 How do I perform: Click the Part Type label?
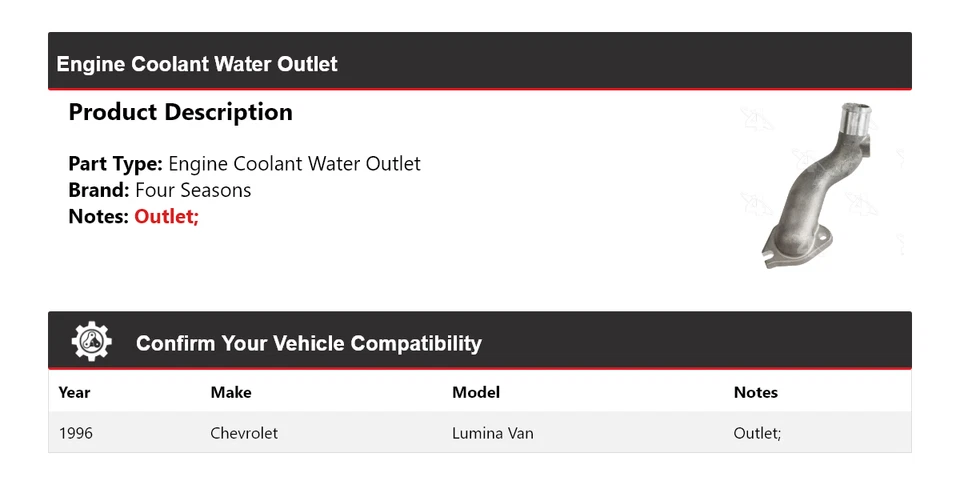click(x=115, y=164)
